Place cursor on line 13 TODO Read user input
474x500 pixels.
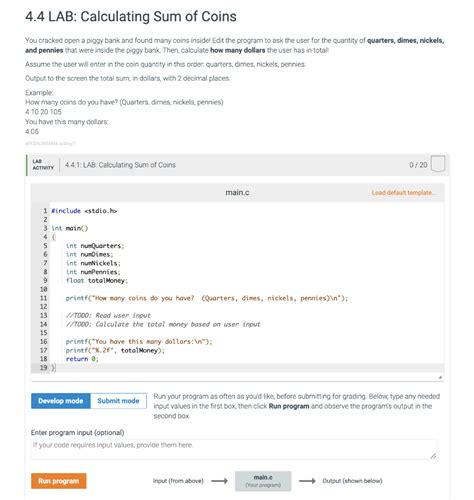108,315
